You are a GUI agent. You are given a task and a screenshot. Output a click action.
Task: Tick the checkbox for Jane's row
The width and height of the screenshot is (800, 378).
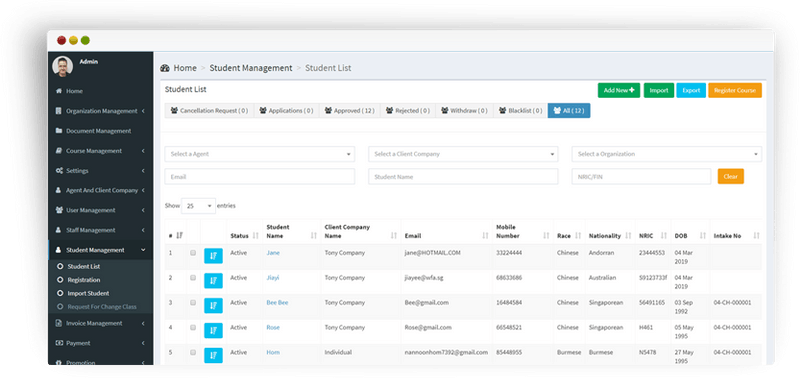click(x=193, y=253)
